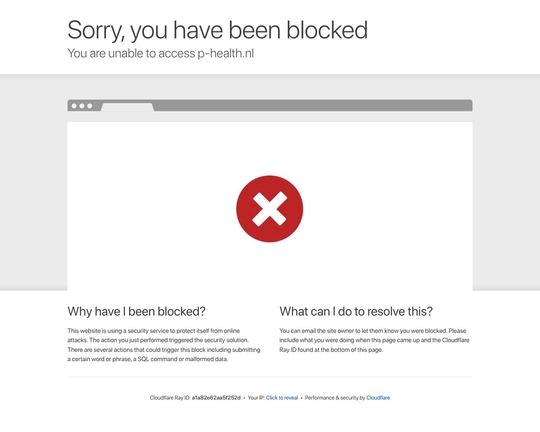Click the first dot in the browser illustration
Screen dimensions: 540x432
pyautogui.click(x=74, y=106)
